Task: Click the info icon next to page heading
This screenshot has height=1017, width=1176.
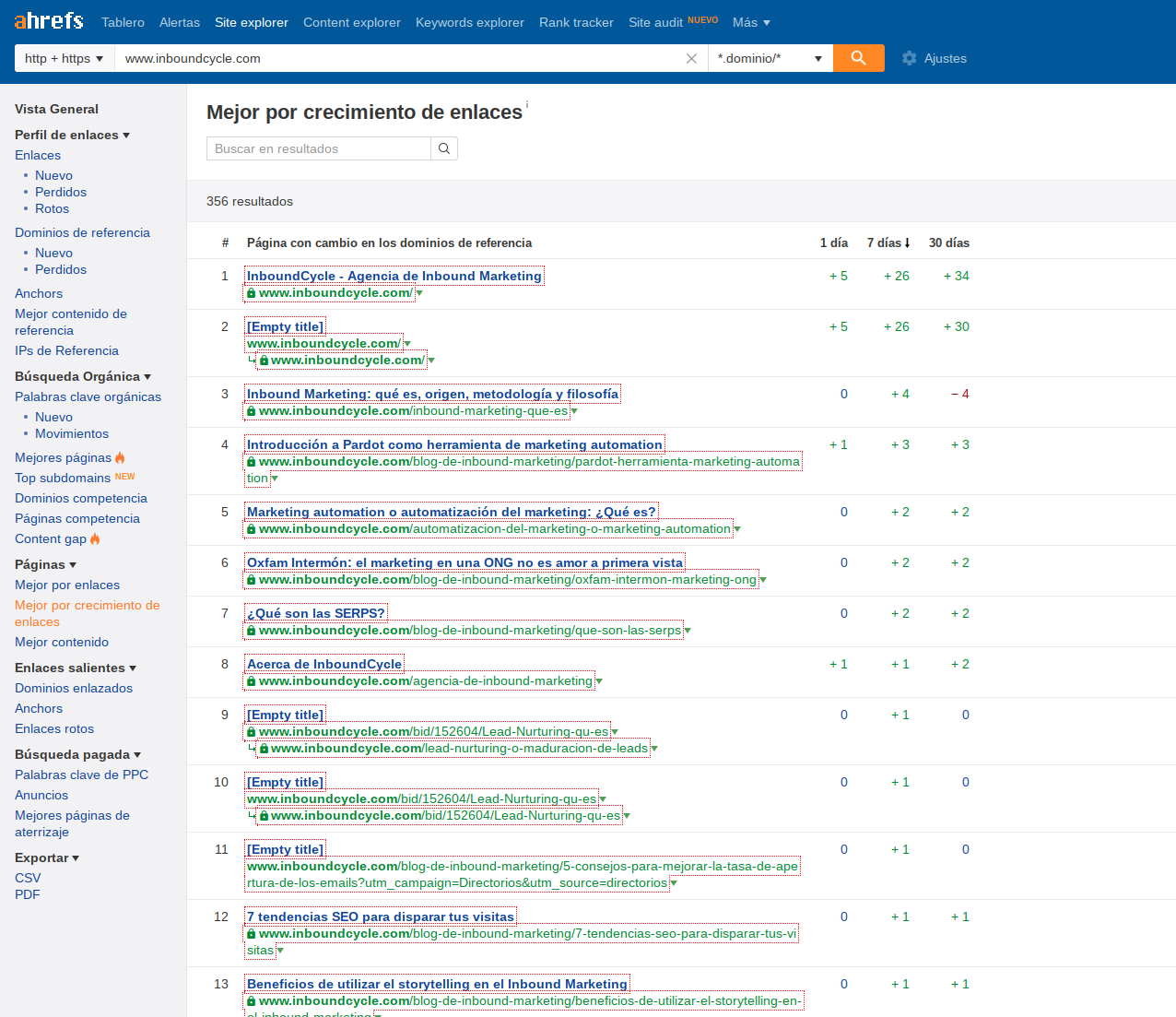Action: (x=527, y=104)
